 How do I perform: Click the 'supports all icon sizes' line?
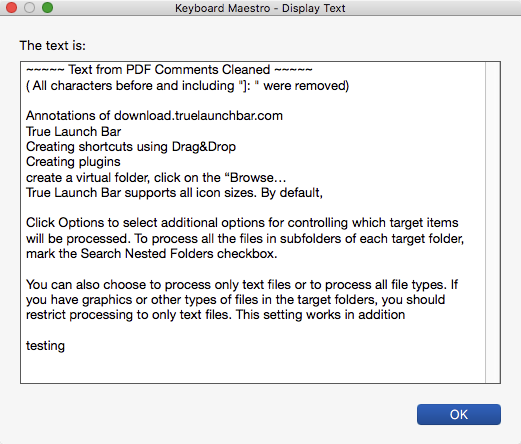(174, 193)
